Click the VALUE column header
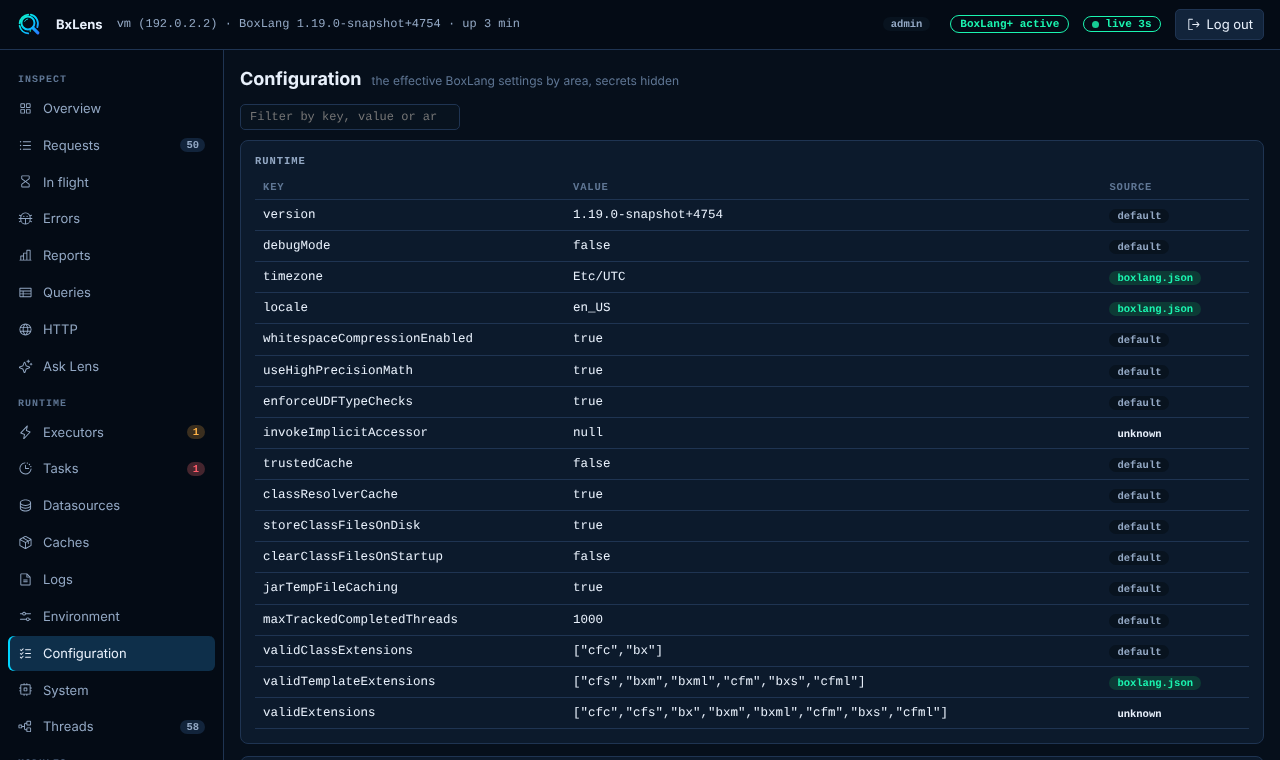This screenshot has height=760, width=1280. (x=590, y=187)
